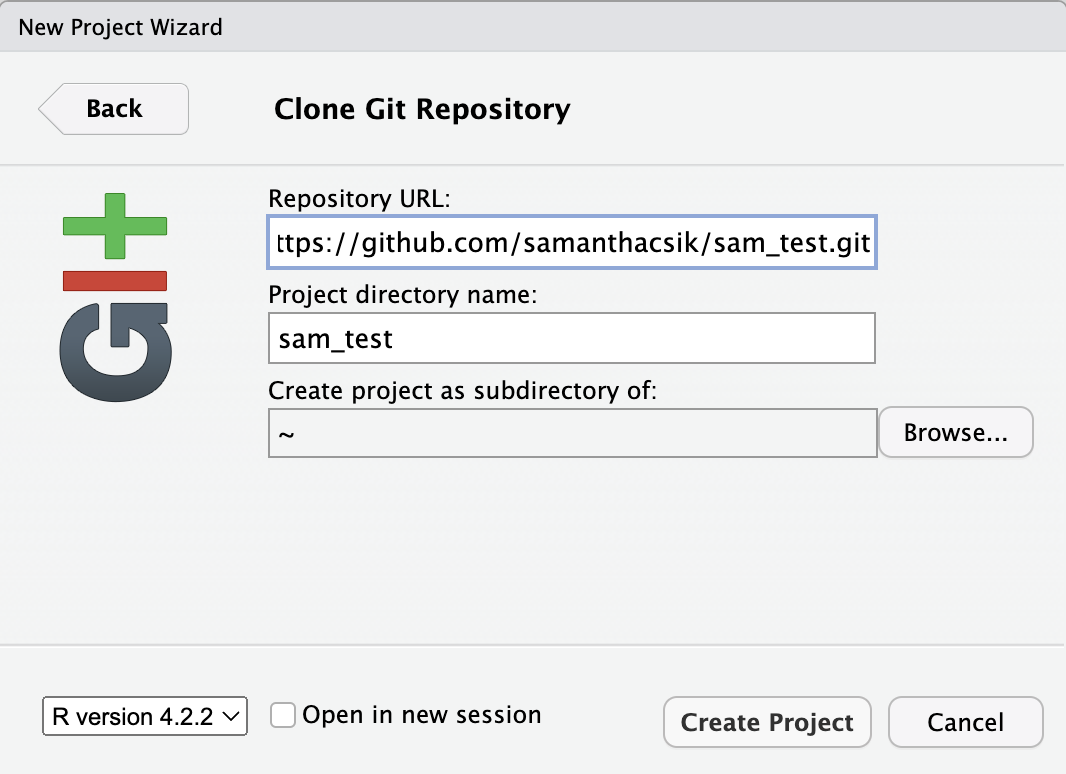Screen dimensions: 1066x774
Task: Open the R version 4.2.2 dropdown
Action: pyautogui.click(x=145, y=717)
